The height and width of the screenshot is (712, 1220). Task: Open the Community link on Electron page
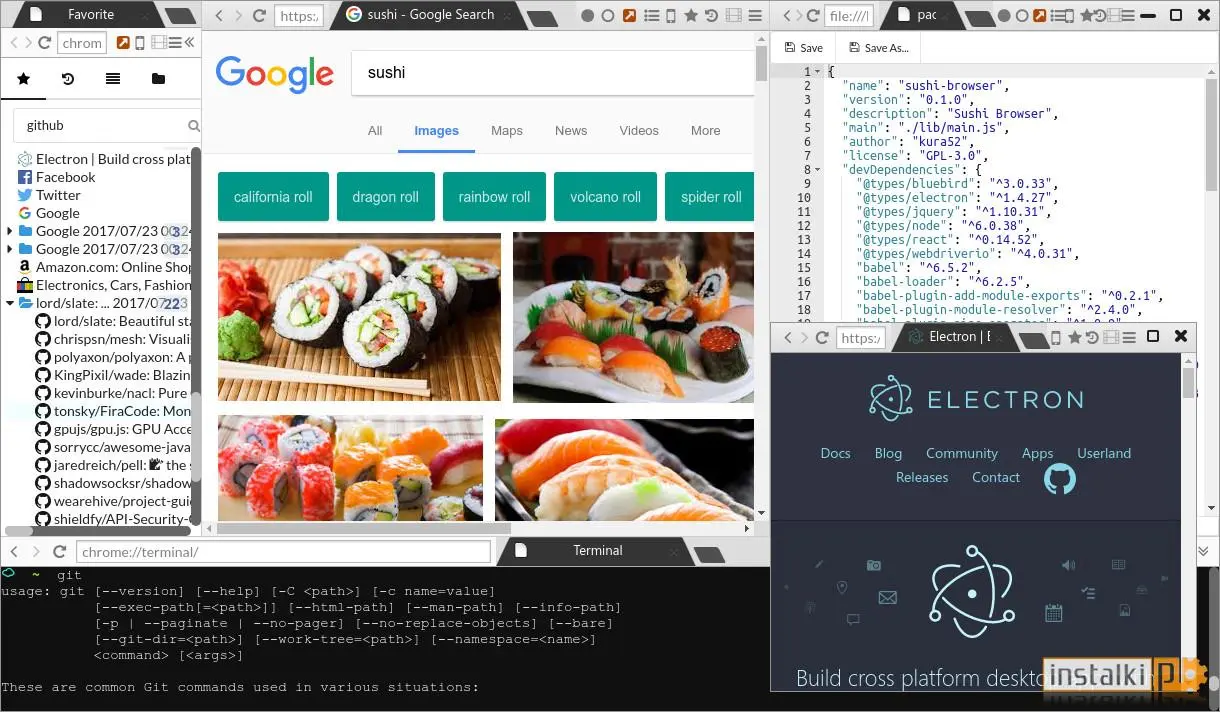click(x=962, y=454)
